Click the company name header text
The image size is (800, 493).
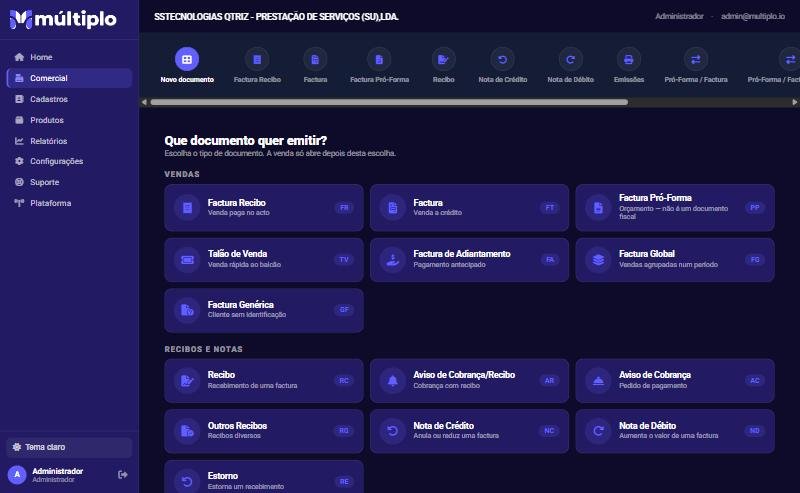276,17
